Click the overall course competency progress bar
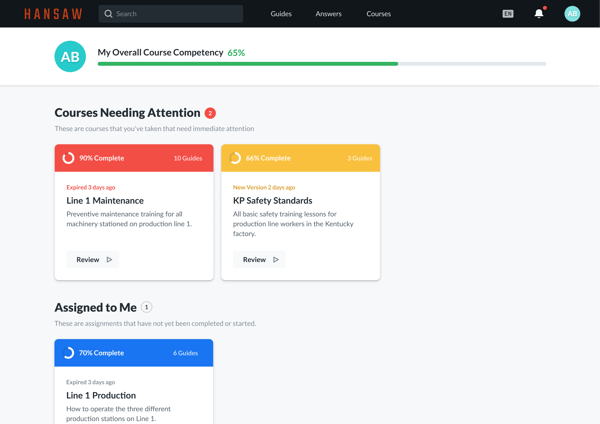The image size is (600, 424). 321,64
